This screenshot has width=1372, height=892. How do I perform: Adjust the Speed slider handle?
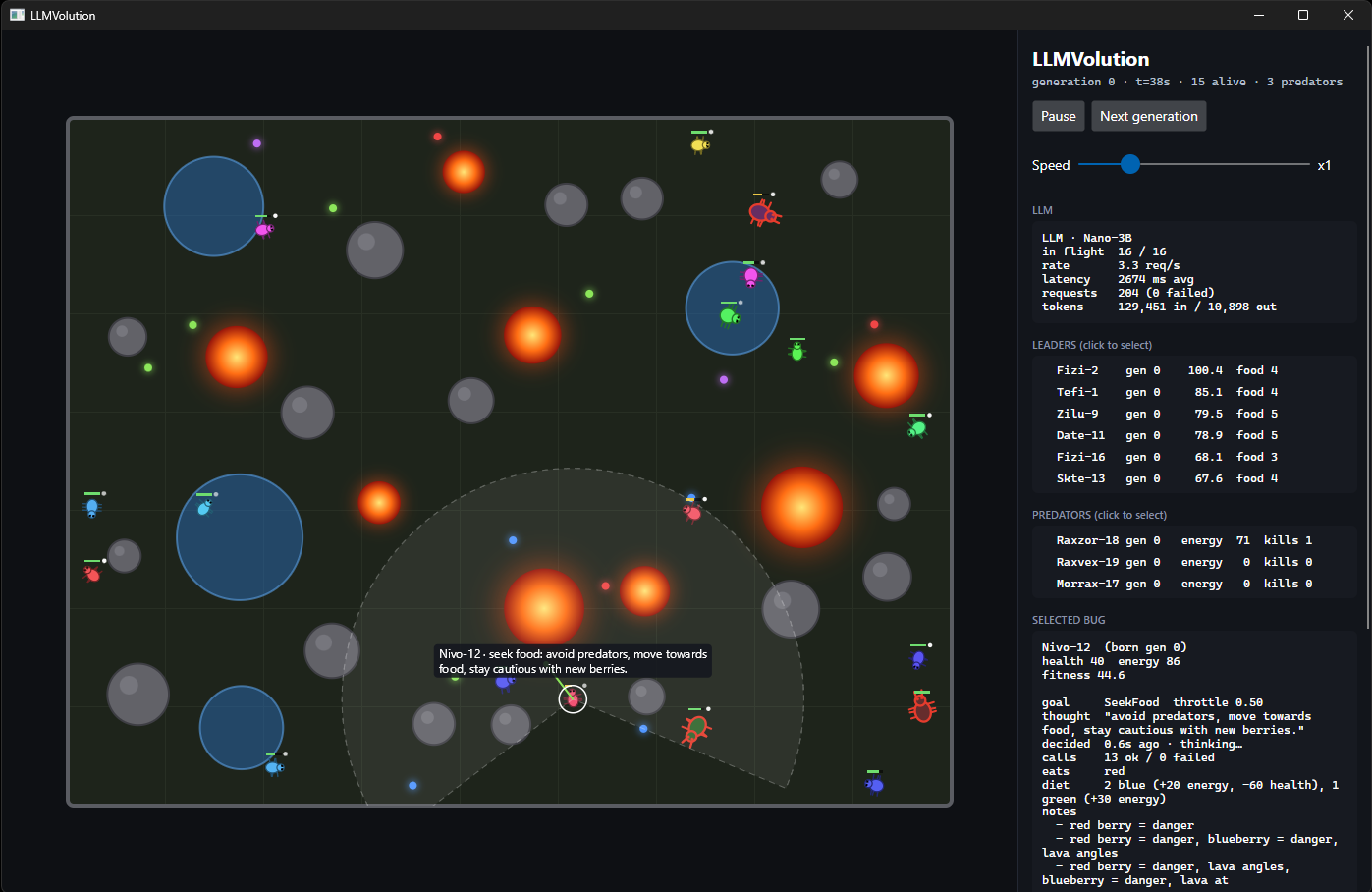coord(1130,164)
